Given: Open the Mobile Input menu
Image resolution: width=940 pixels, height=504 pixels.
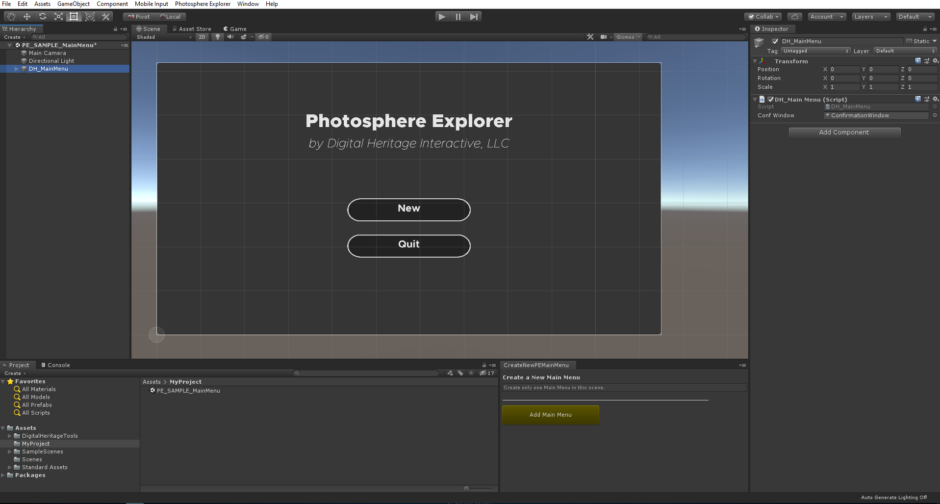Looking at the screenshot, I should coord(151,4).
